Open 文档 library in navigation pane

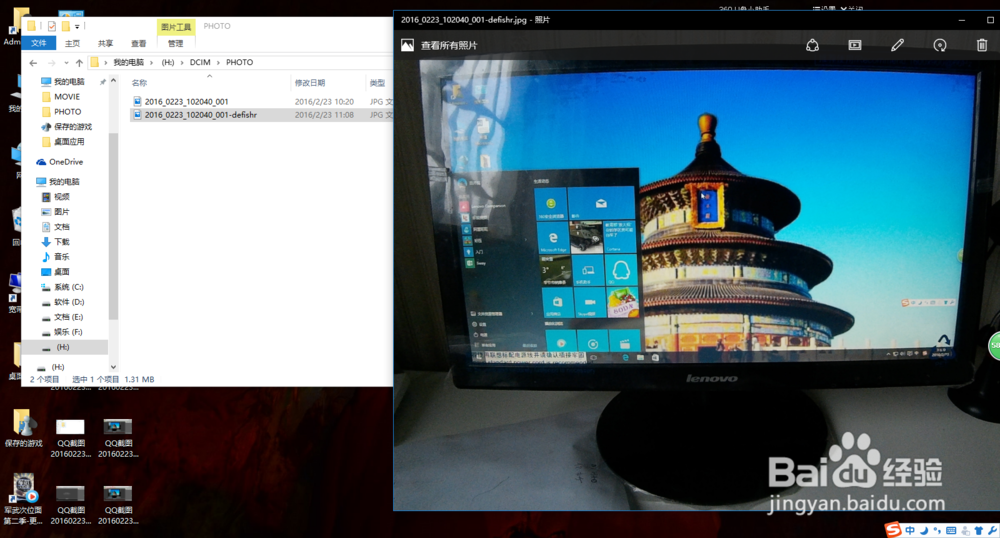click(x=61, y=227)
